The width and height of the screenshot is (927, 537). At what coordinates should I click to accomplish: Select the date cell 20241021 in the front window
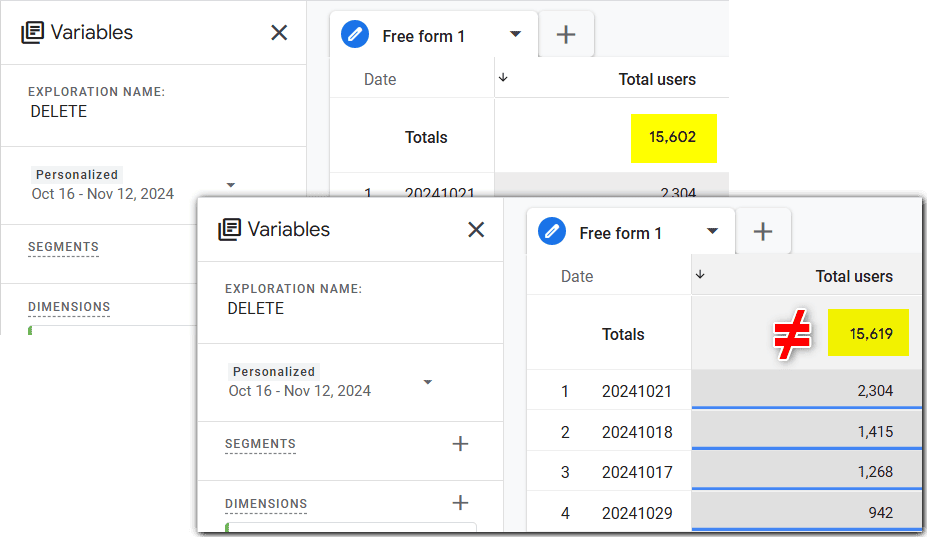point(637,391)
